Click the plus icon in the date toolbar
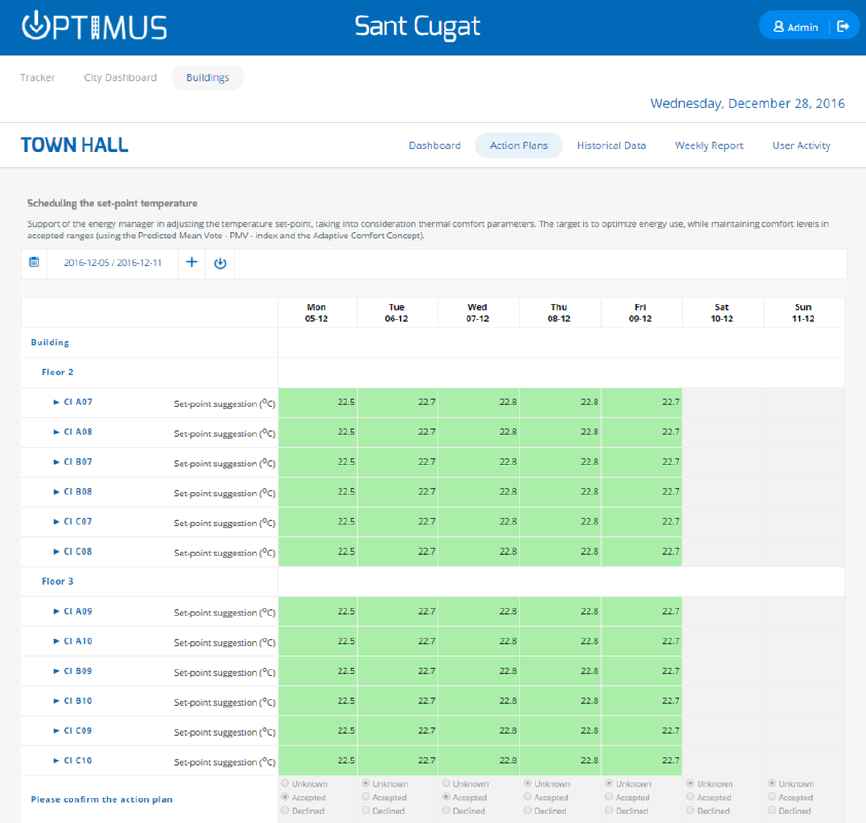866x823 pixels. (x=192, y=263)
